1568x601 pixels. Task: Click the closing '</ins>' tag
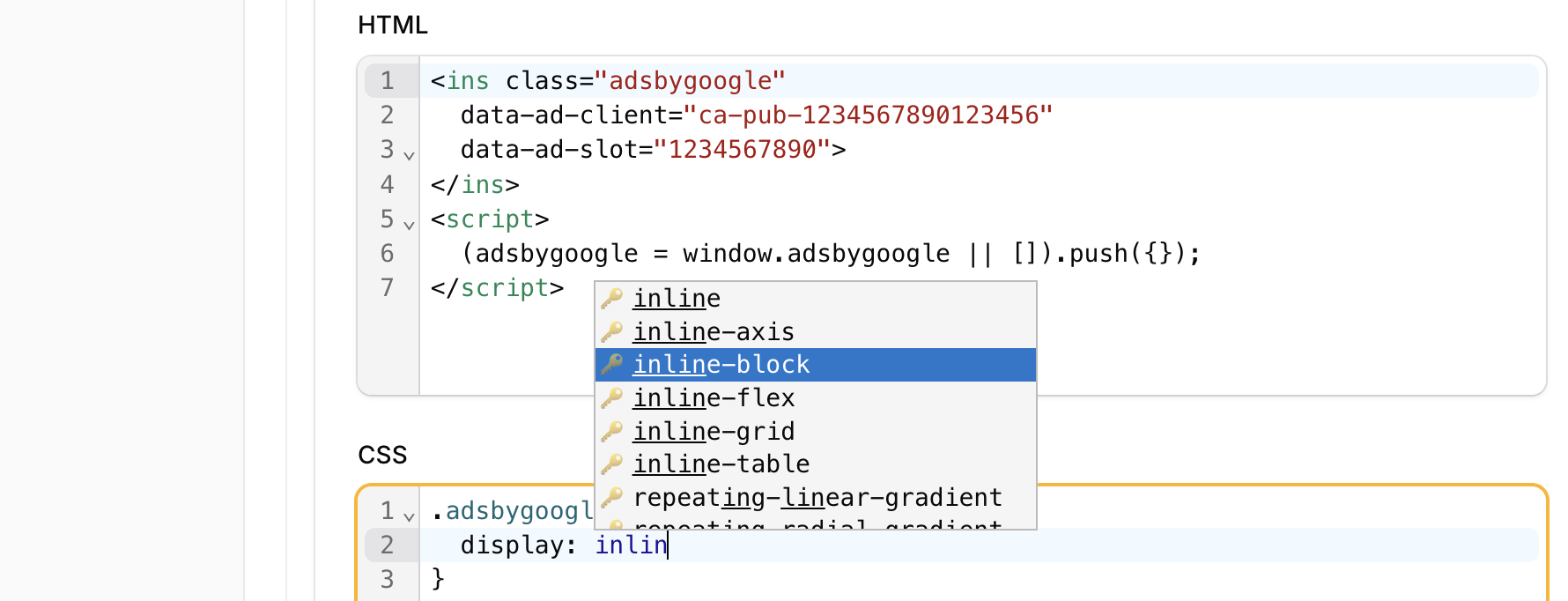click(475, 185)
